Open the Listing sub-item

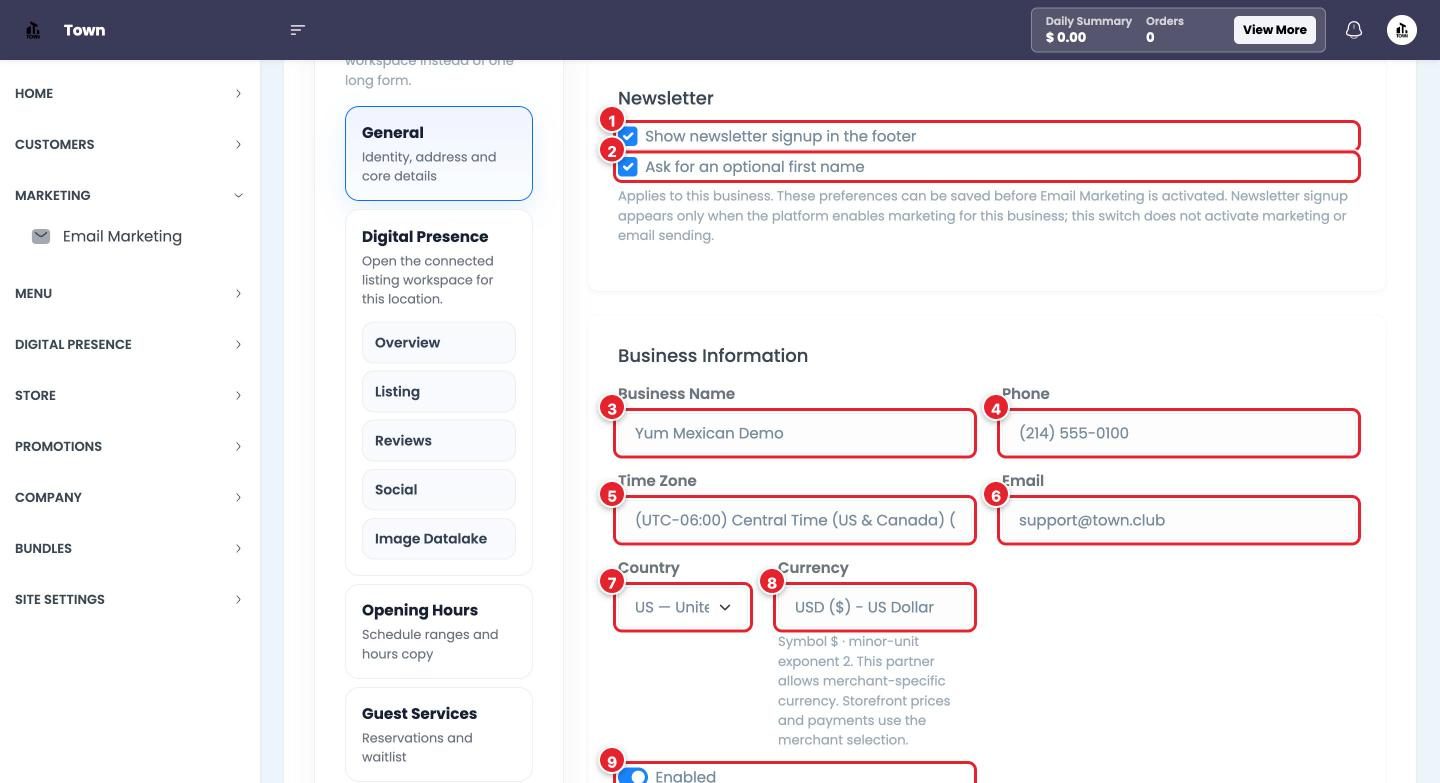pos(439,391)
